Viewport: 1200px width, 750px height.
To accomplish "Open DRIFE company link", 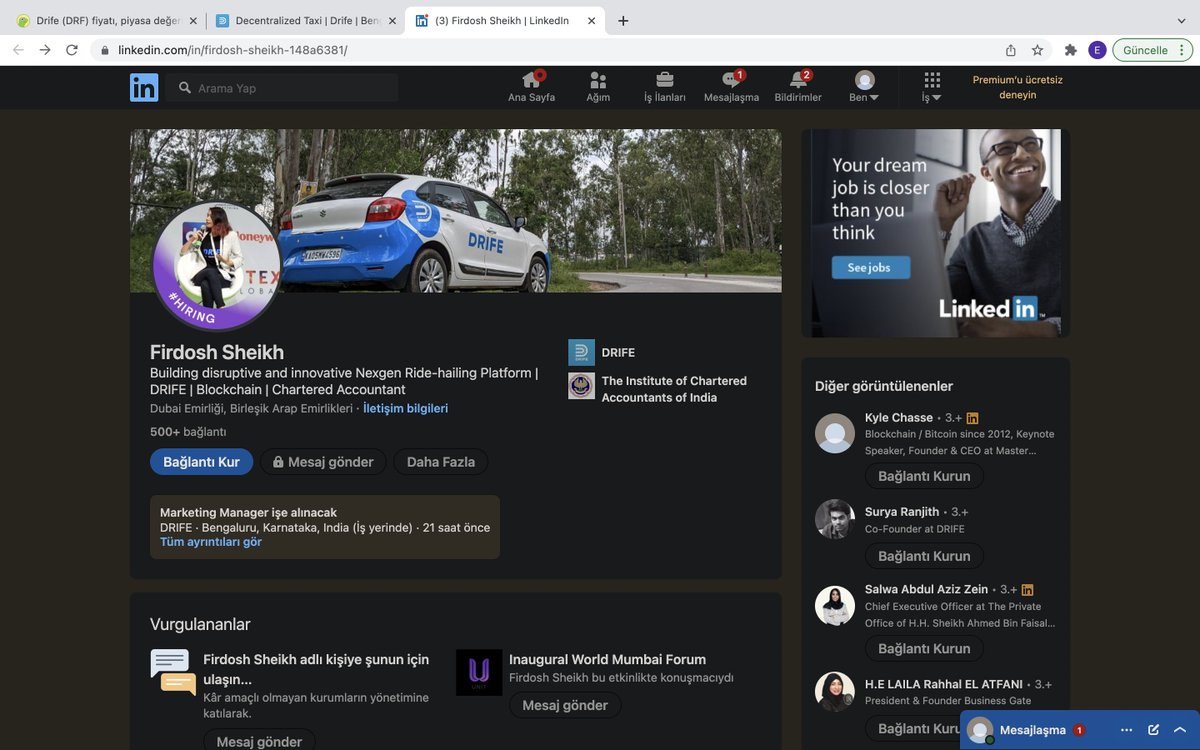I will (x=602, y=352).
